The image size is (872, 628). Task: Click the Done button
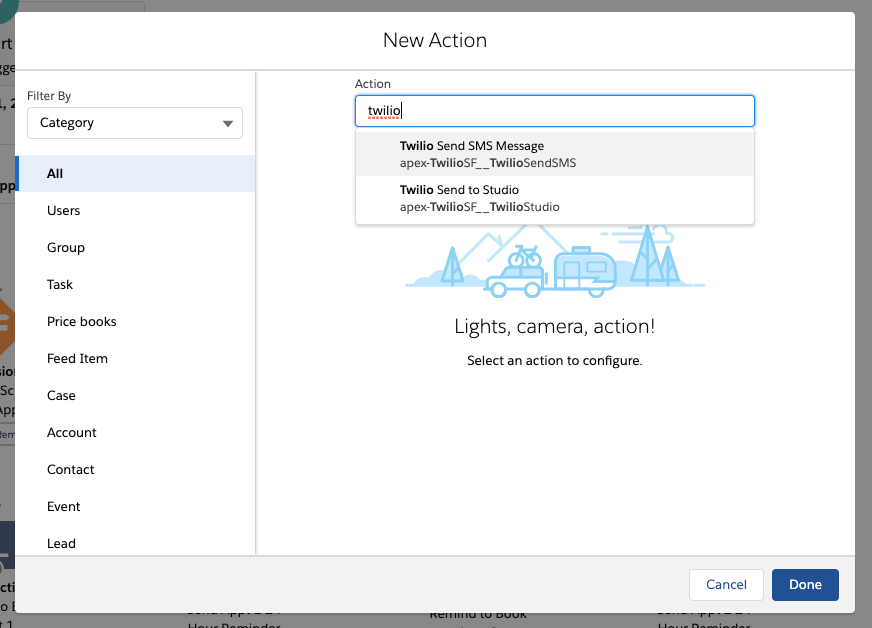pyautogui.click(x=805, y=585)
